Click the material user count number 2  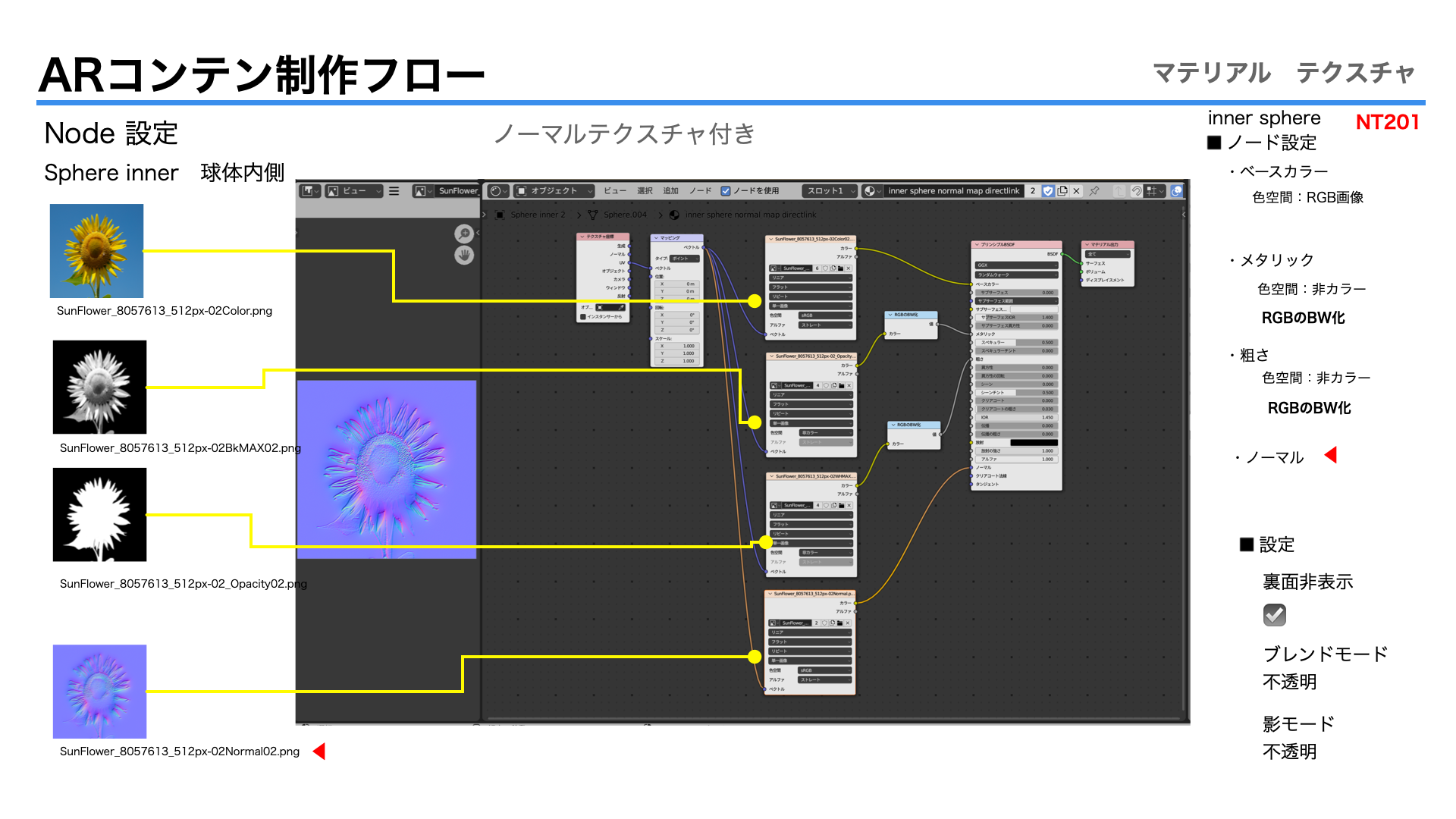click(1033, 191)
